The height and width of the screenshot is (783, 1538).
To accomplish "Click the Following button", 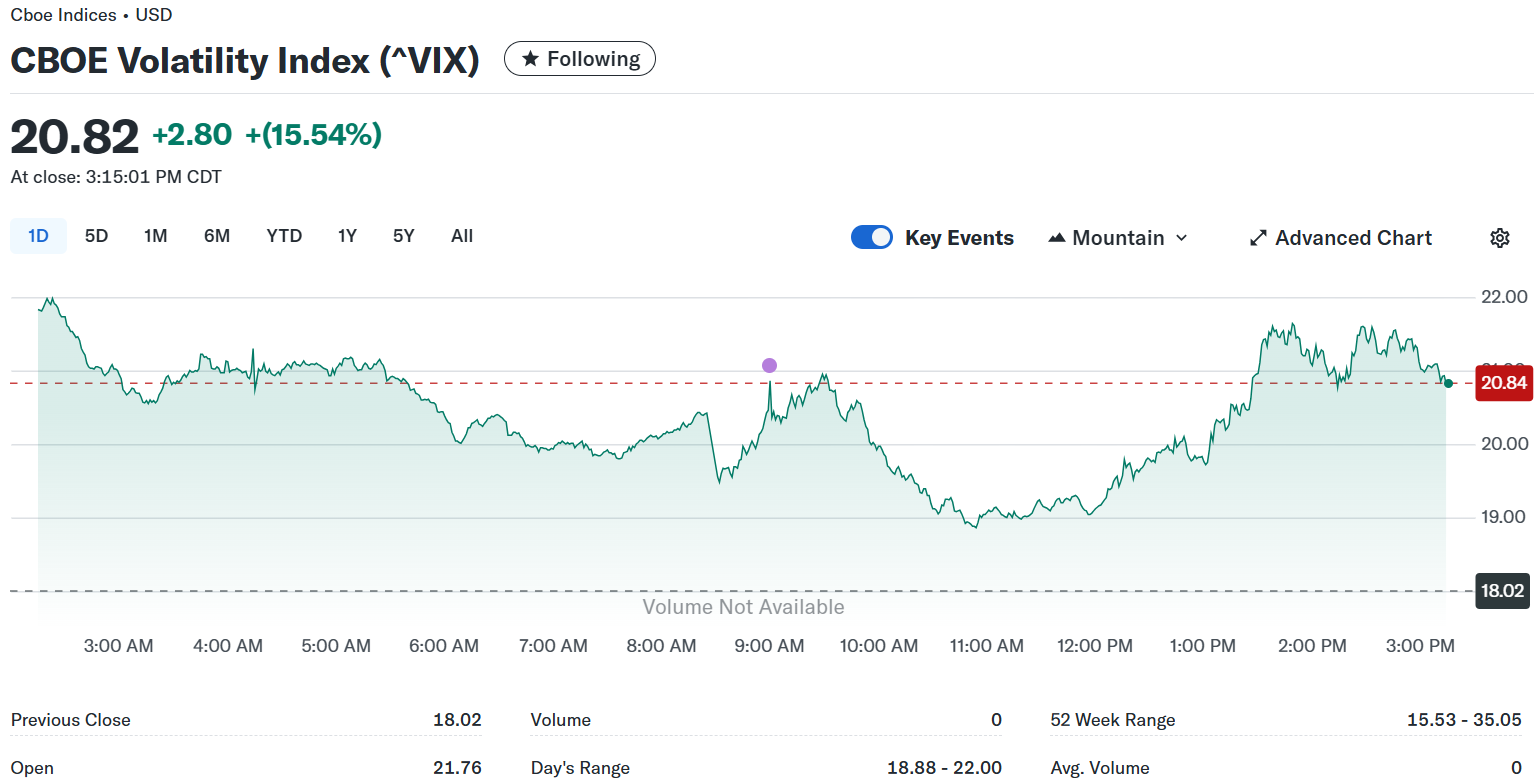I will point(580,59).
